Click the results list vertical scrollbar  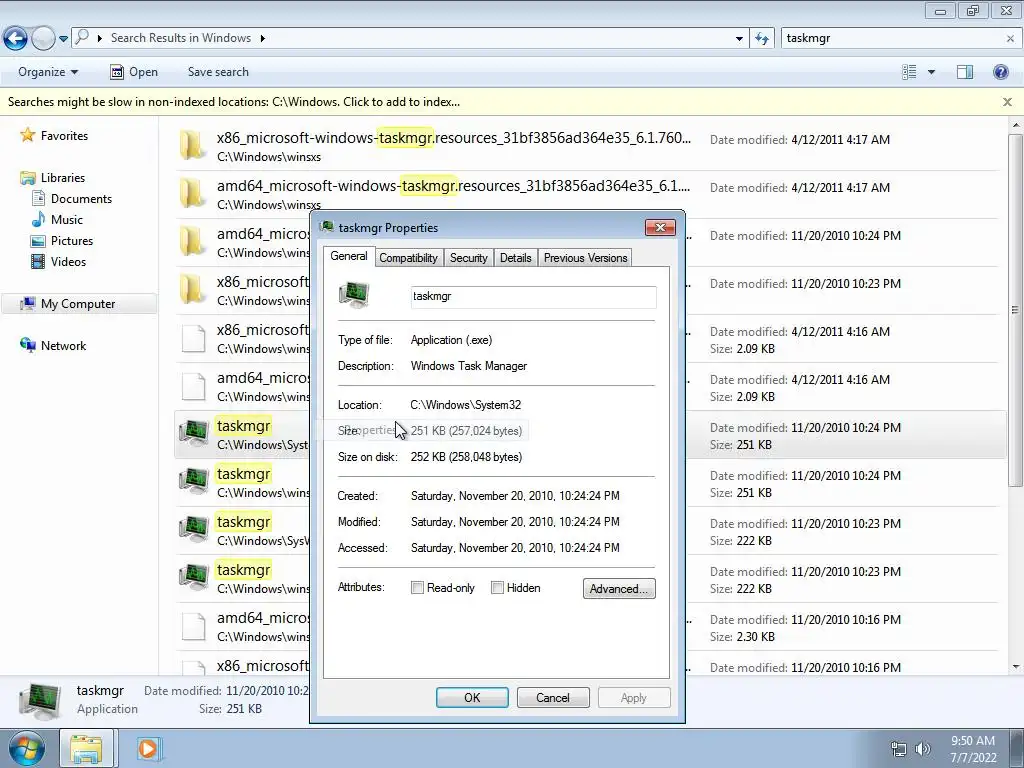click(x=1015, y=310)
